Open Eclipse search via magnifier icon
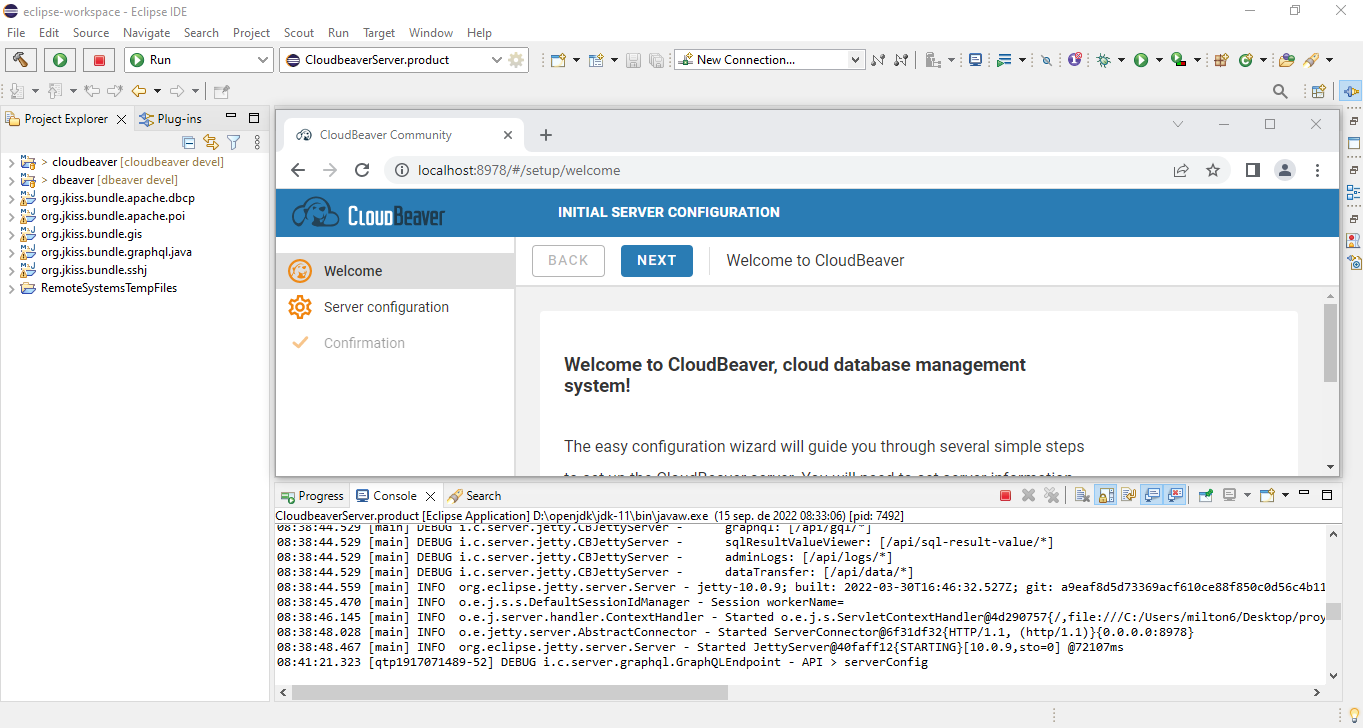This screenshot has height=728, width=1363. 1280,90
